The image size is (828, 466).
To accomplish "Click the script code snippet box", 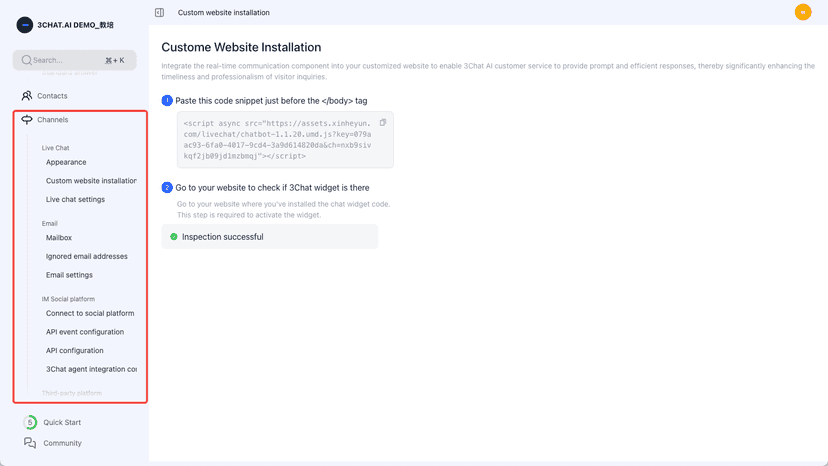I will pos(285,139).
